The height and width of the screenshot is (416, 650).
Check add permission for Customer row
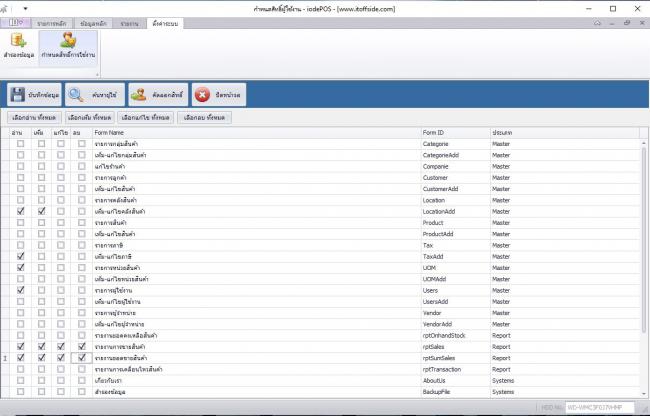click(41, 177)
